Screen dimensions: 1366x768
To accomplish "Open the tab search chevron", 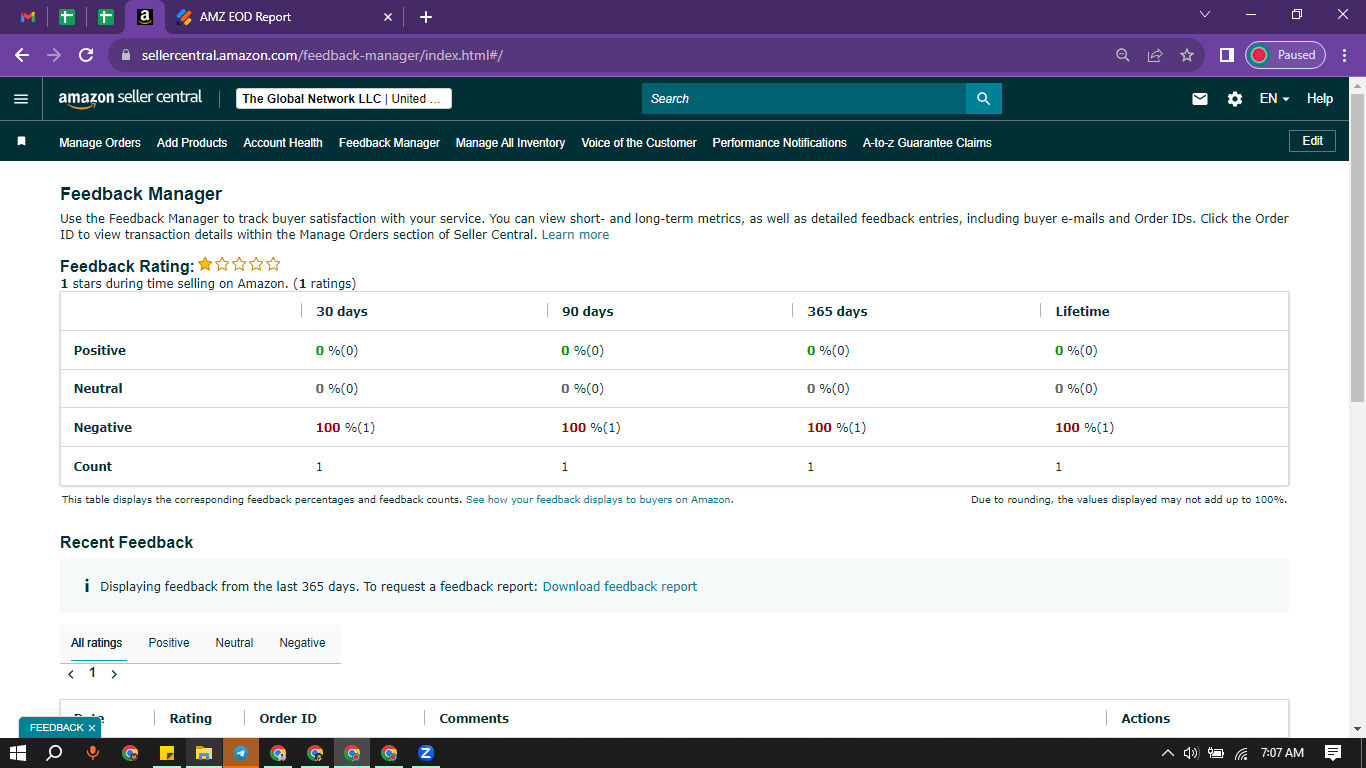I will 1205,15.
